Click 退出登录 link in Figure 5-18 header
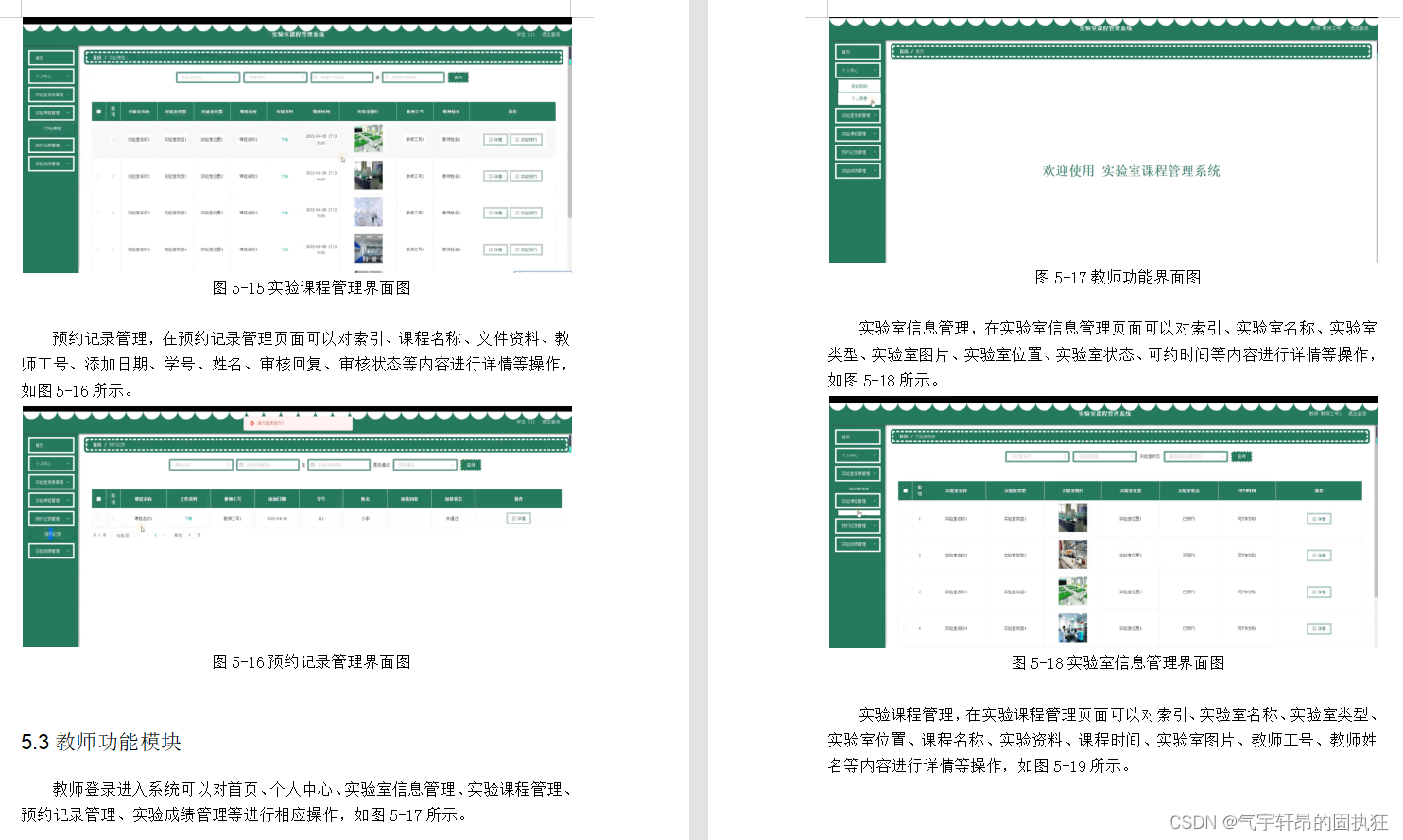The height and width of the screenshot is (840, 1403). coord(1357,413)
